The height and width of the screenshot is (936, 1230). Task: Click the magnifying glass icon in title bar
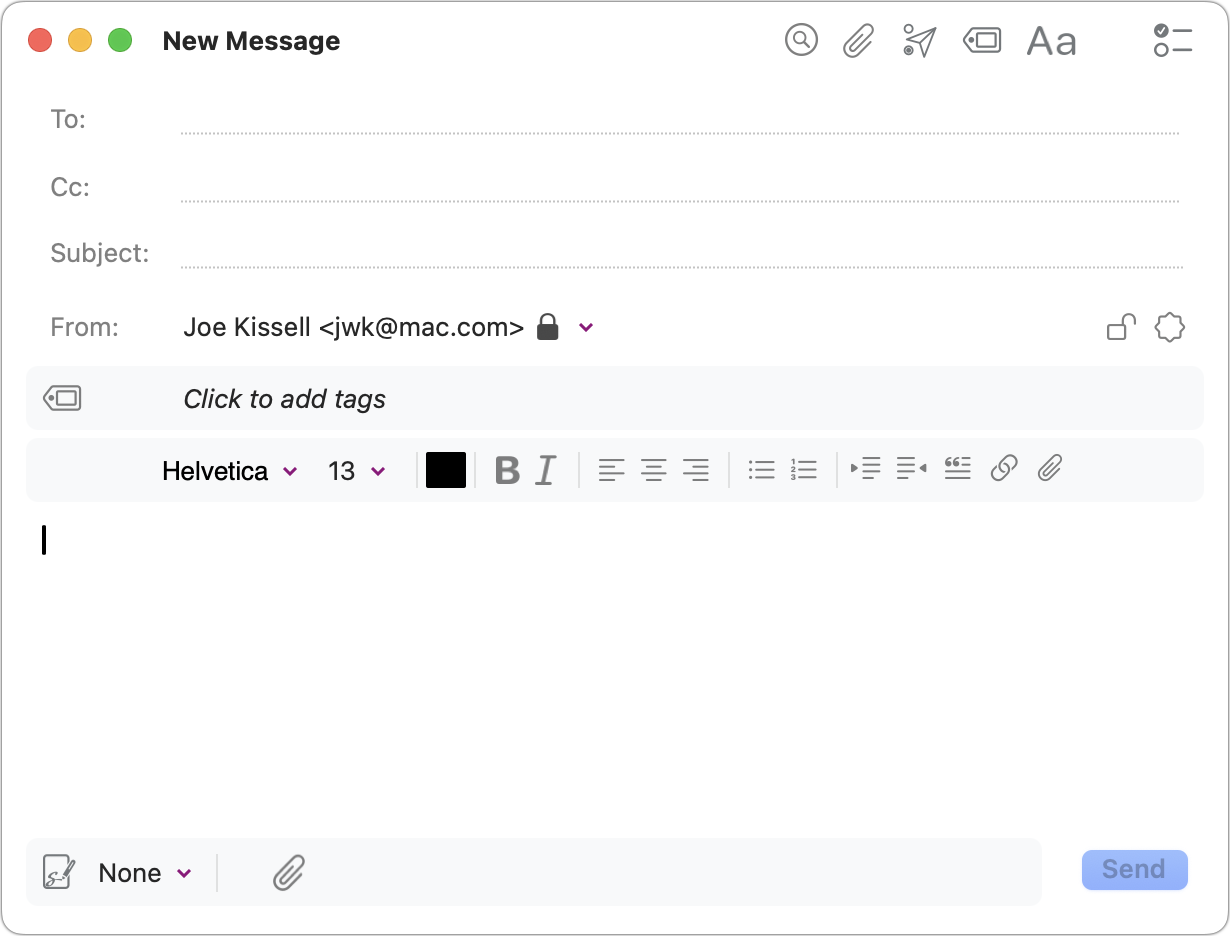801,41
